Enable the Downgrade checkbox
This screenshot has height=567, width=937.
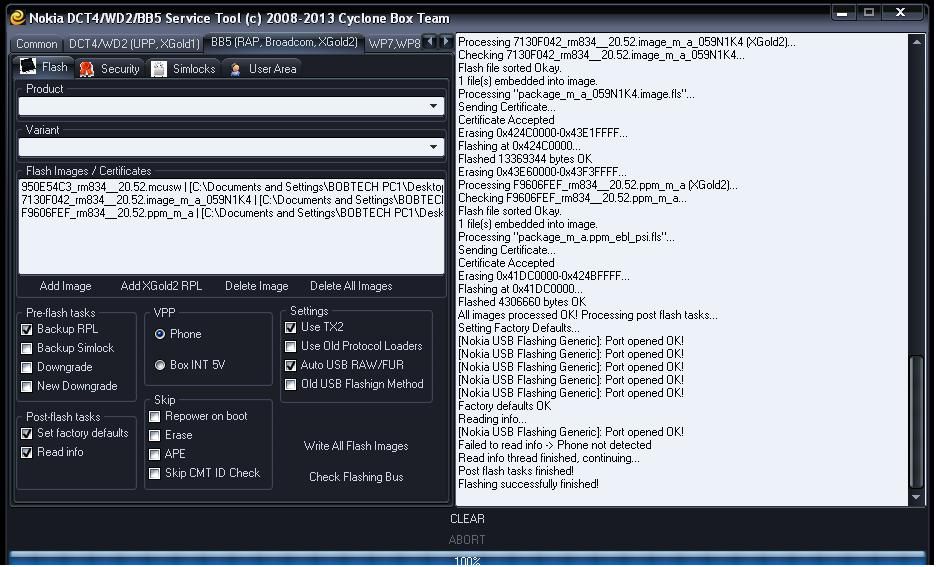pos(27,367)
